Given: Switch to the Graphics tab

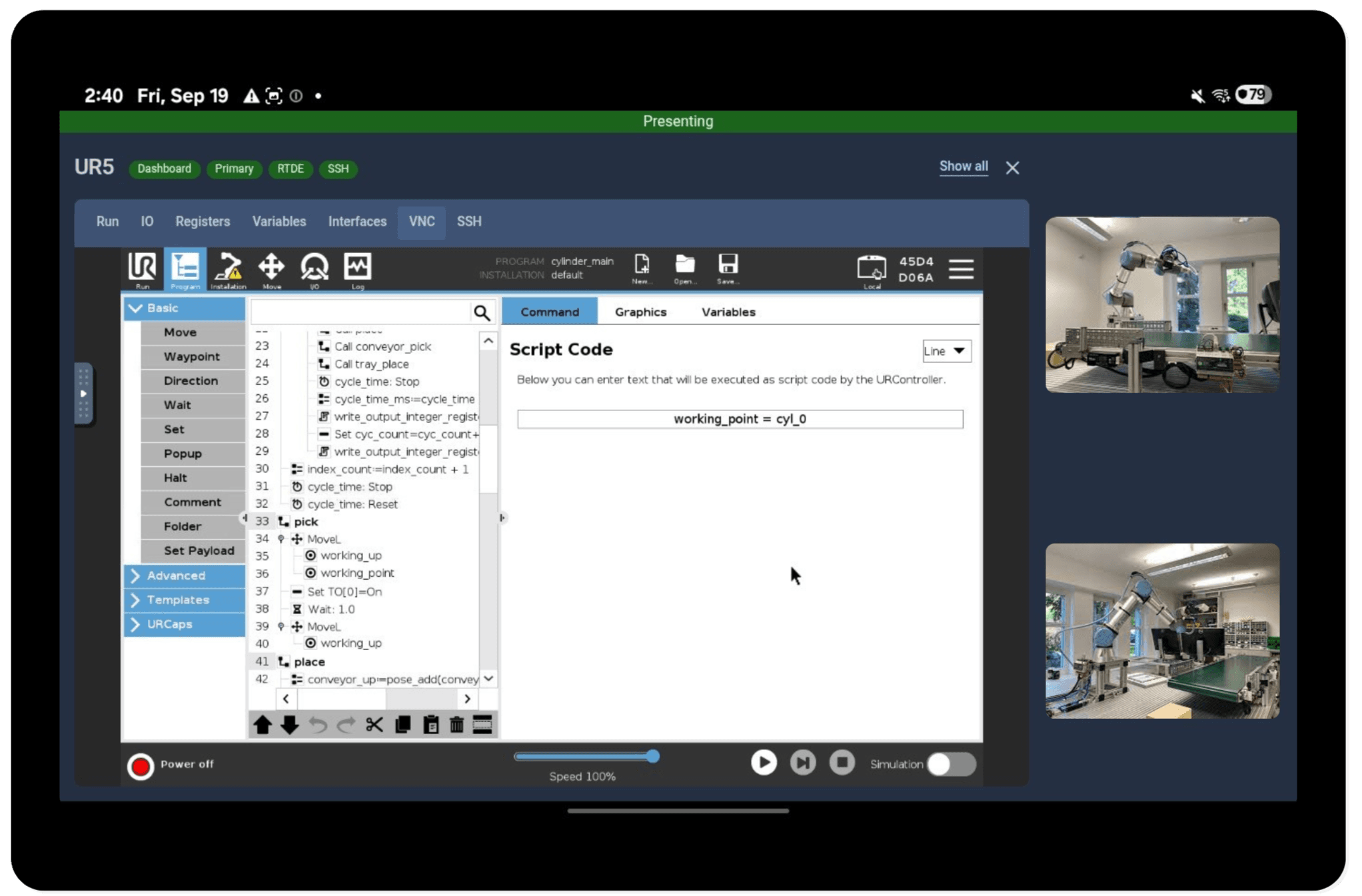Looking at the screenshot, I should [640, 312].
